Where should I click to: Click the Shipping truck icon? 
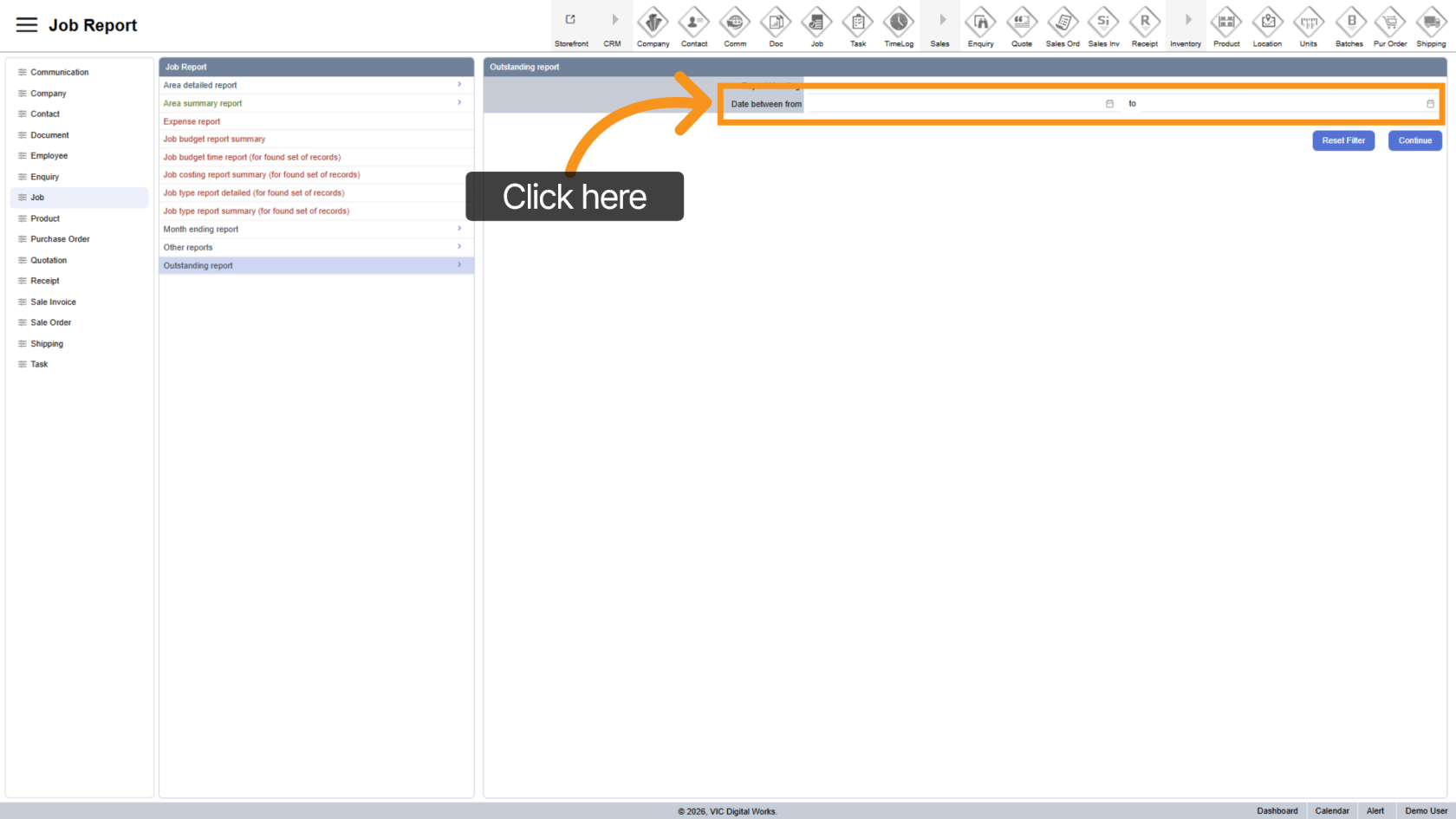click(x=1431, y=23)
